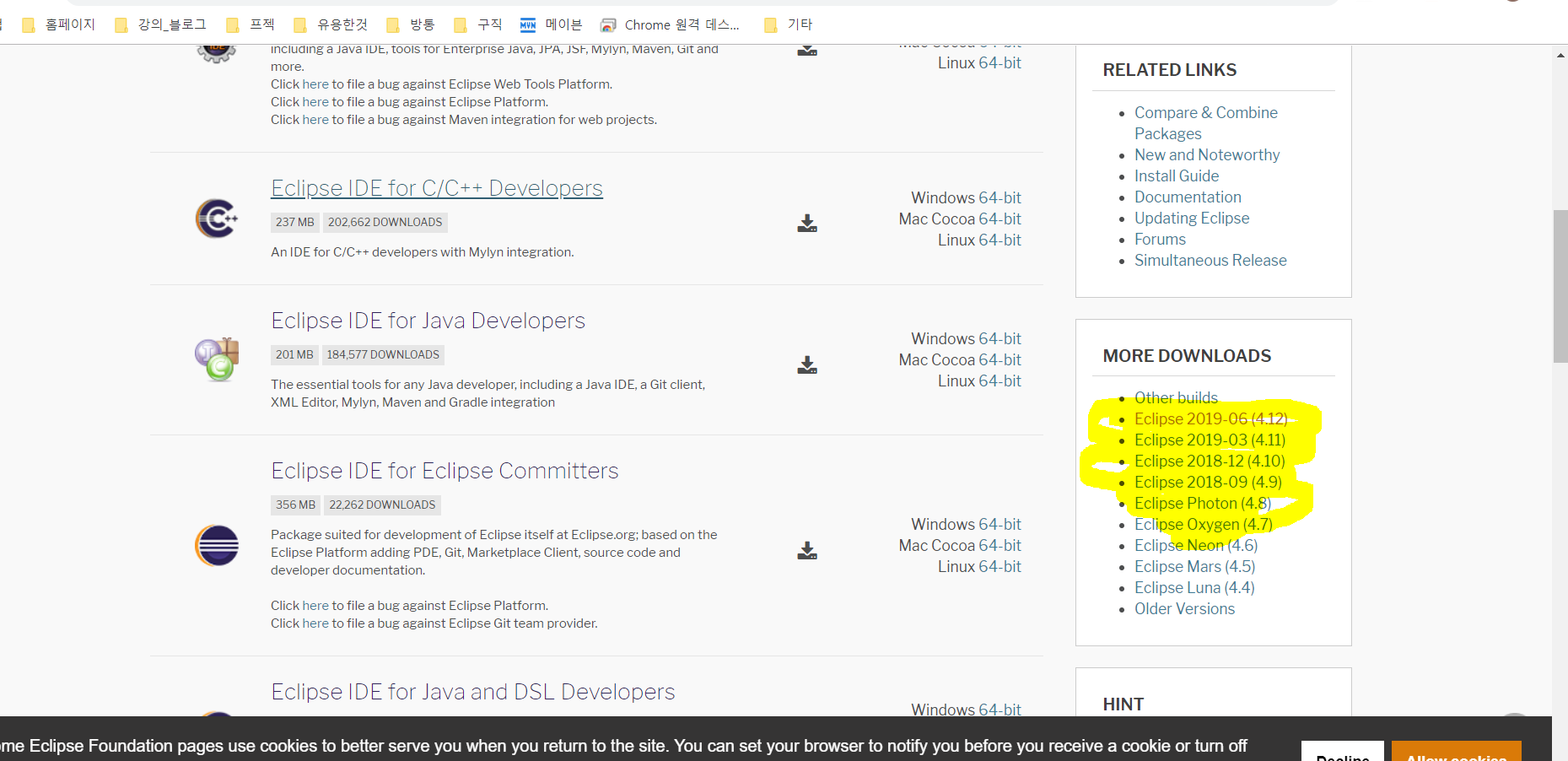This screenshot has height=761, width=1568.
Task: Click download icon for C/C++ Developers package
Action: pyautogui.click(x=807, y=224)
